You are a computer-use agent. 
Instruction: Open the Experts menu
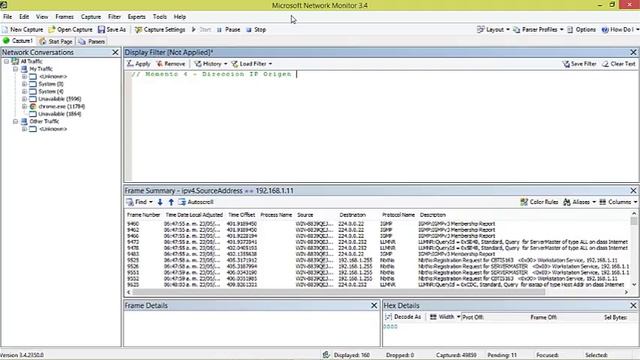(x=136, y=17)
